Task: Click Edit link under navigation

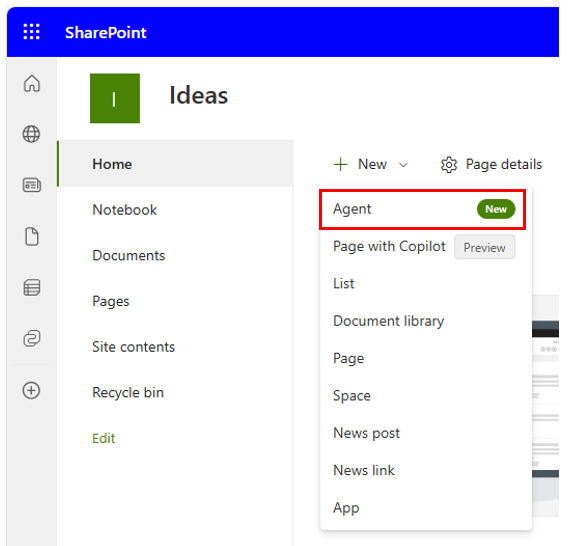Action: coord(104,438)
